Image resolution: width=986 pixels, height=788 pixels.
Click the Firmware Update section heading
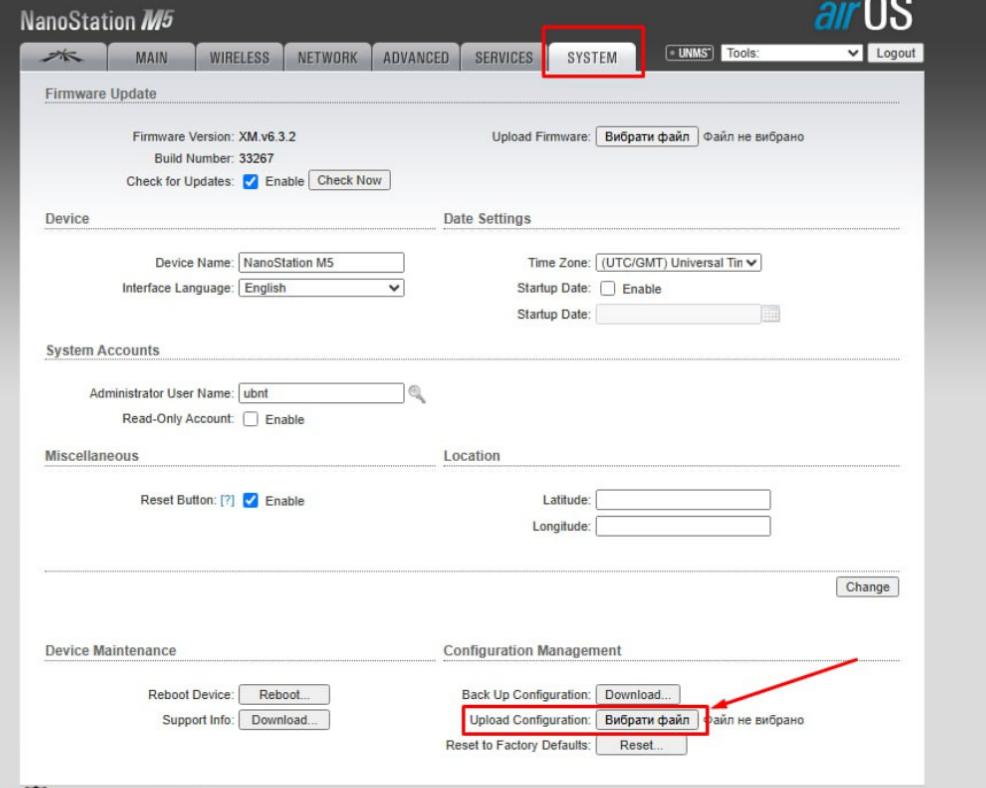pos(101,94)
